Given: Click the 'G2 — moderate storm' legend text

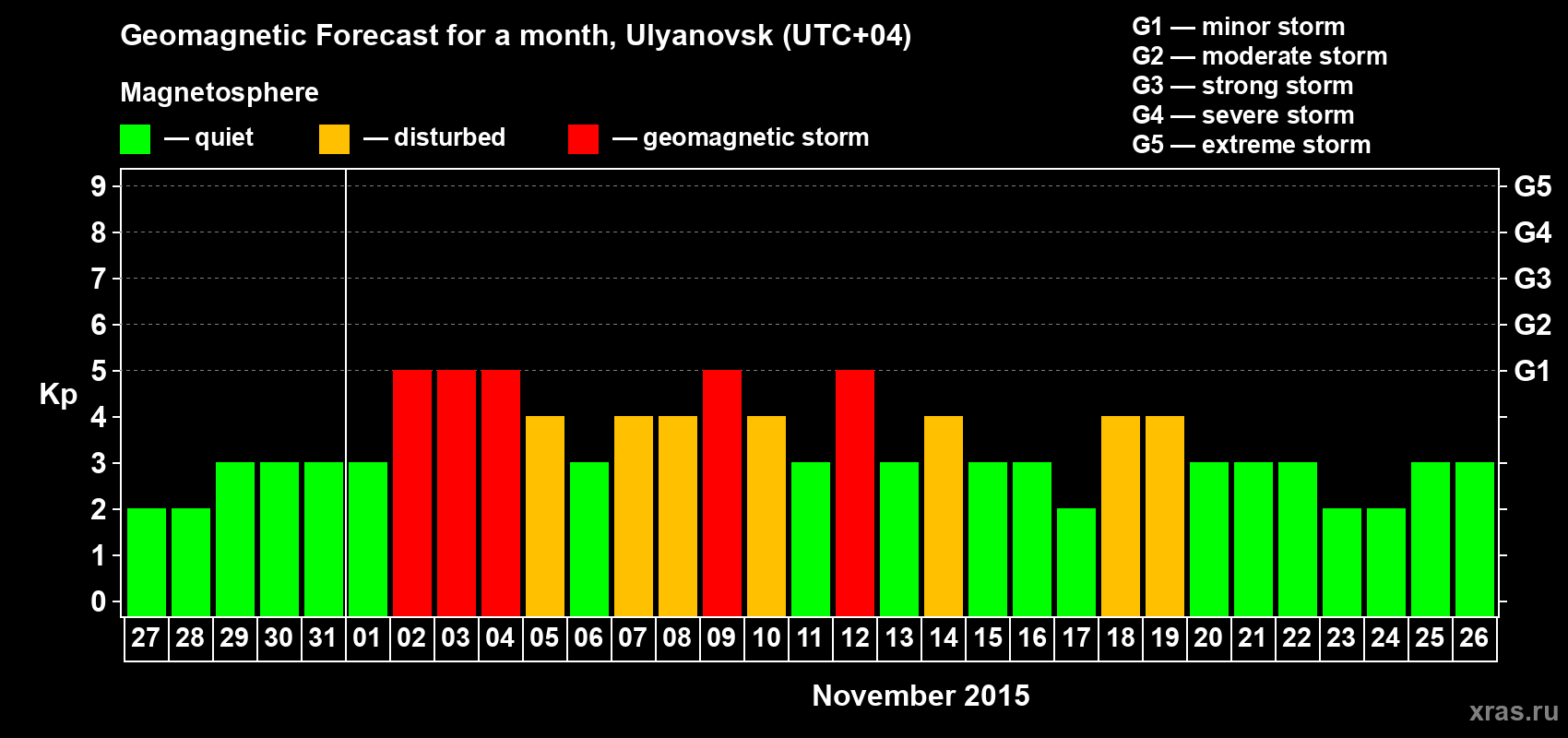Looking at the screenshot, I should point(1260,56).
